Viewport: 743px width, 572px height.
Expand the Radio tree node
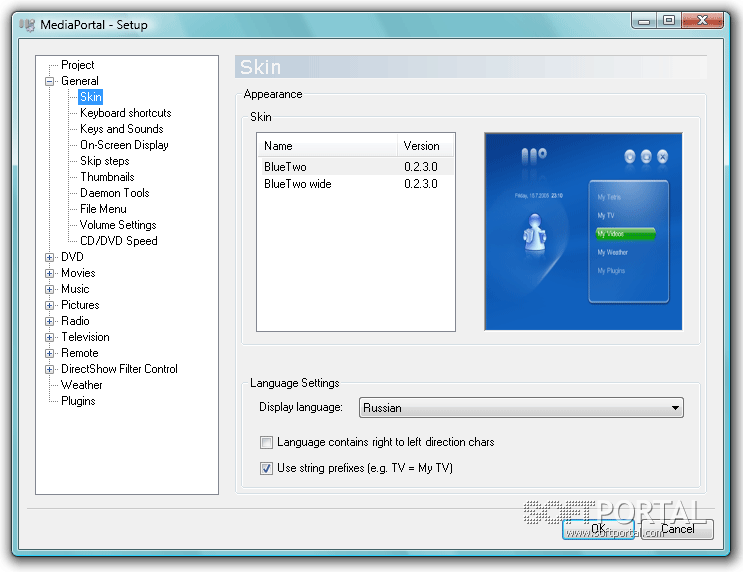coord(49,321)
